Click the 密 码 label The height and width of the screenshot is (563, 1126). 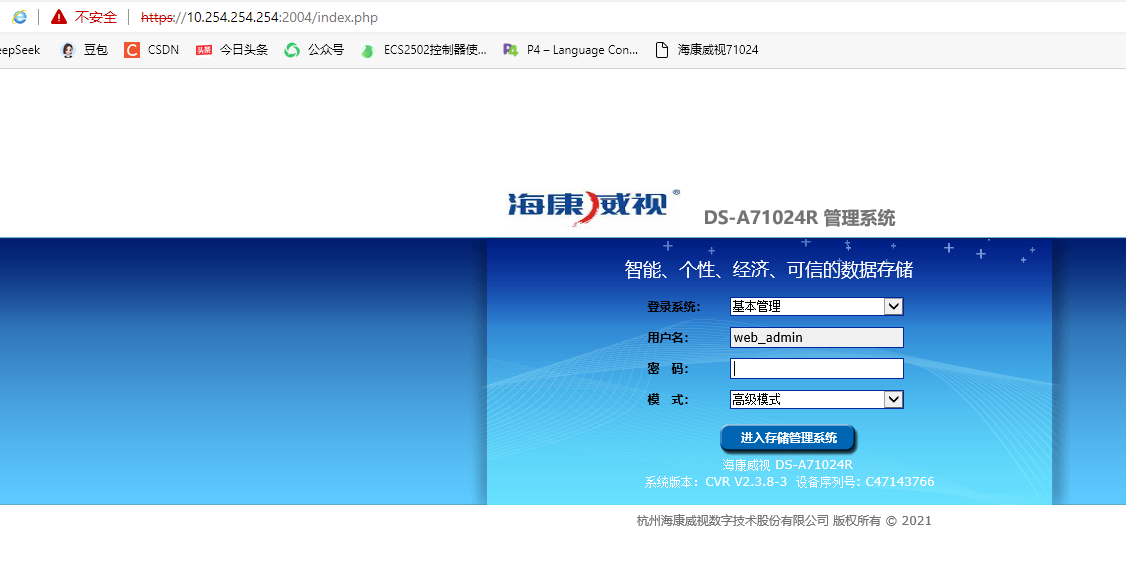point(668,368)
